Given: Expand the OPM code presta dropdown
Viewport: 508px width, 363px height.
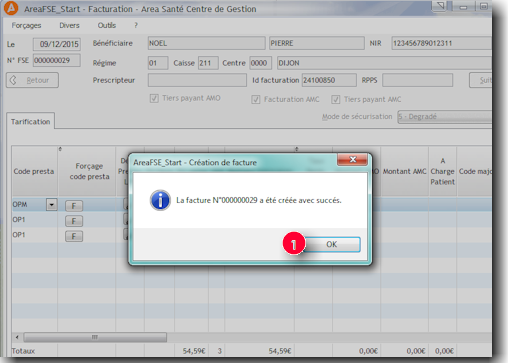Looking at the screenshot, I should [52, 204].
